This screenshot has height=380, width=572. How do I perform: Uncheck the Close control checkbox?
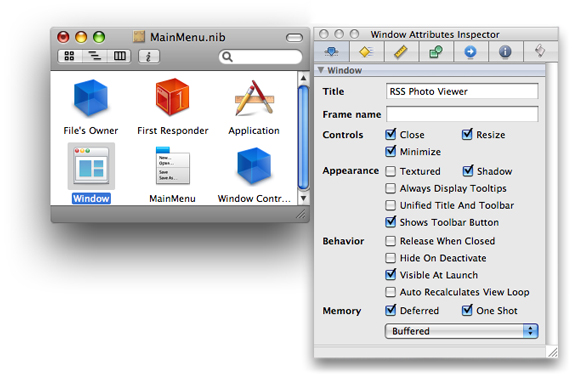pyautogui.click(x=390, y=134)
